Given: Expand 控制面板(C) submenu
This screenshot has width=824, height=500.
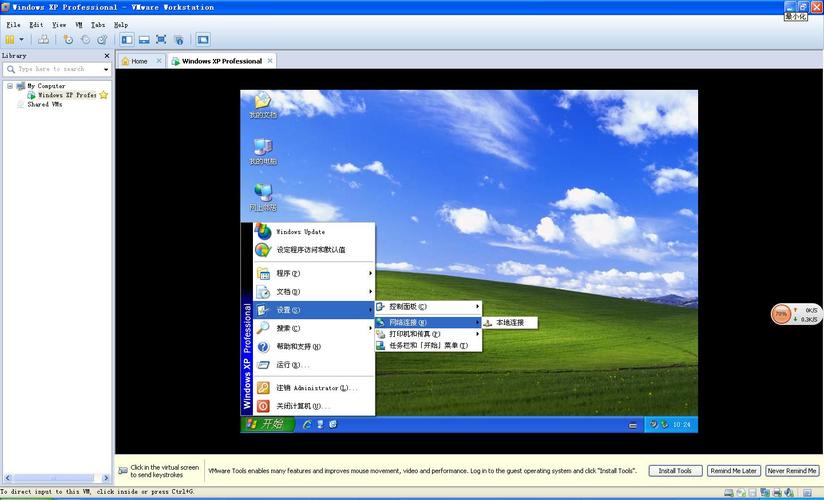Looking at the screenshot, I should (x=428, y=307).
